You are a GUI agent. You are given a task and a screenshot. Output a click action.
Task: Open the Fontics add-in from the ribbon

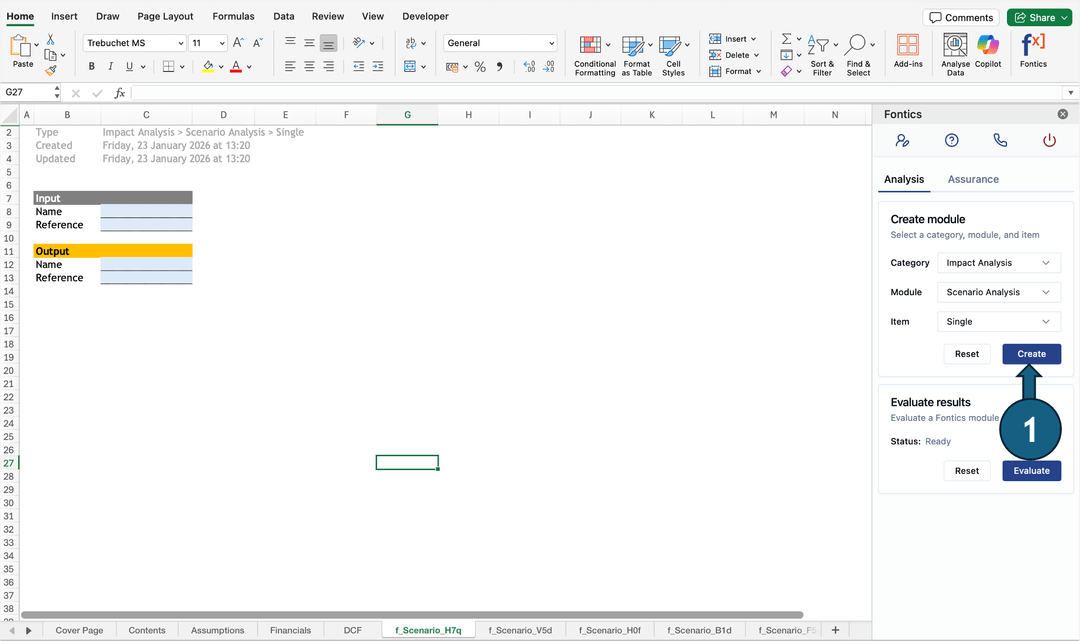1033,52
